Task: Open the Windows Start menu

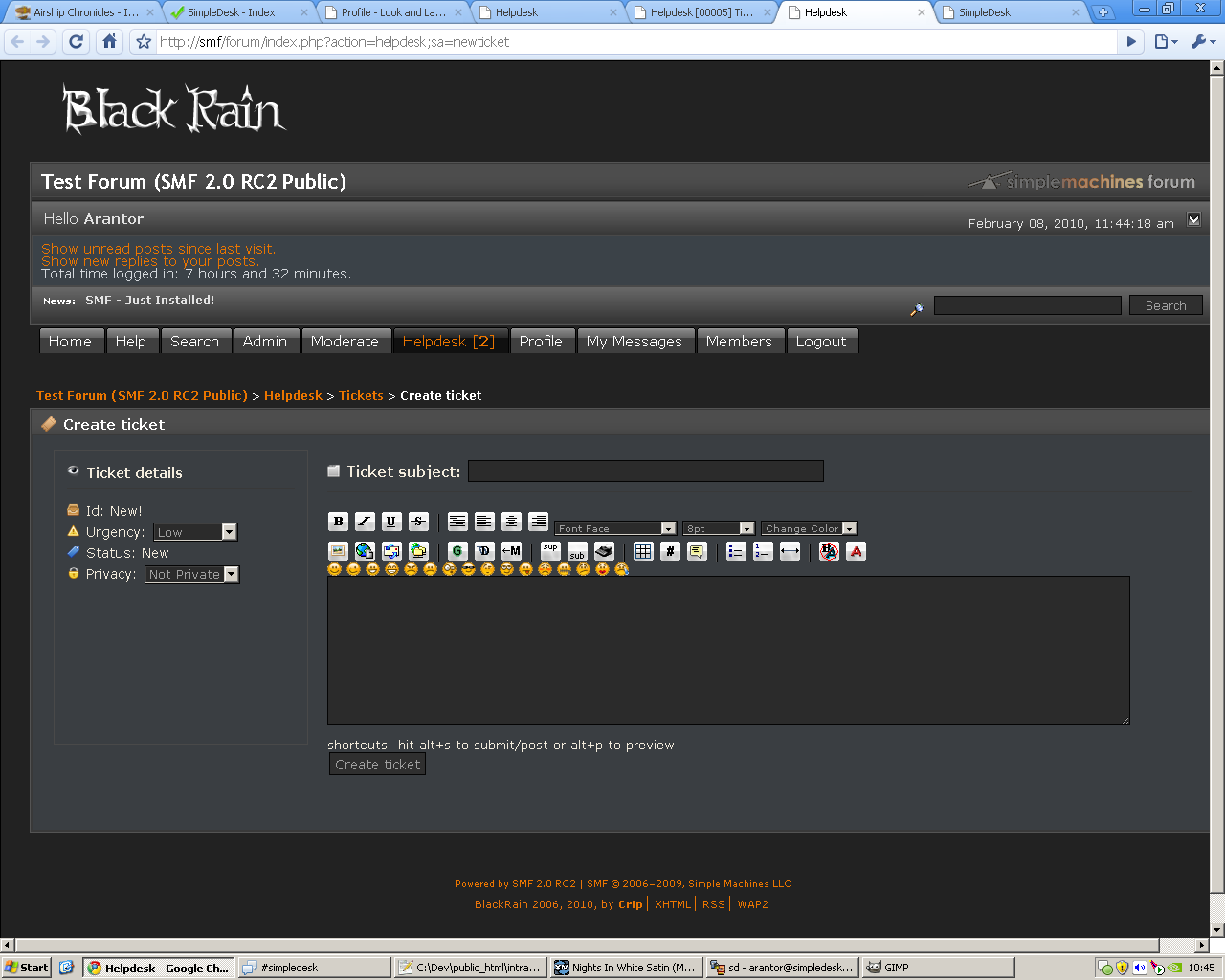Action: (26, 968)
